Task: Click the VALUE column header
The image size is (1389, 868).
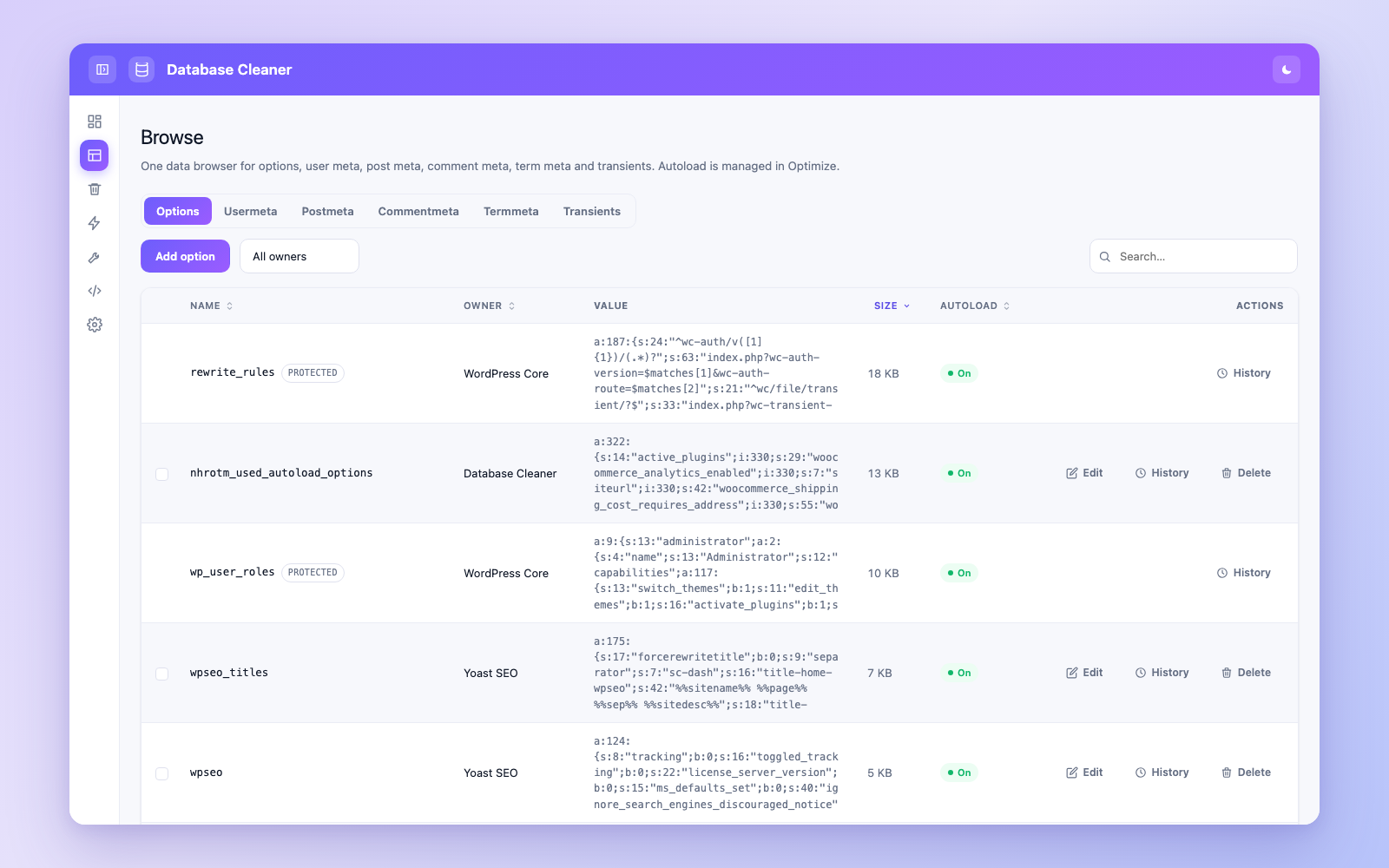Action: (x=611, y=306)
